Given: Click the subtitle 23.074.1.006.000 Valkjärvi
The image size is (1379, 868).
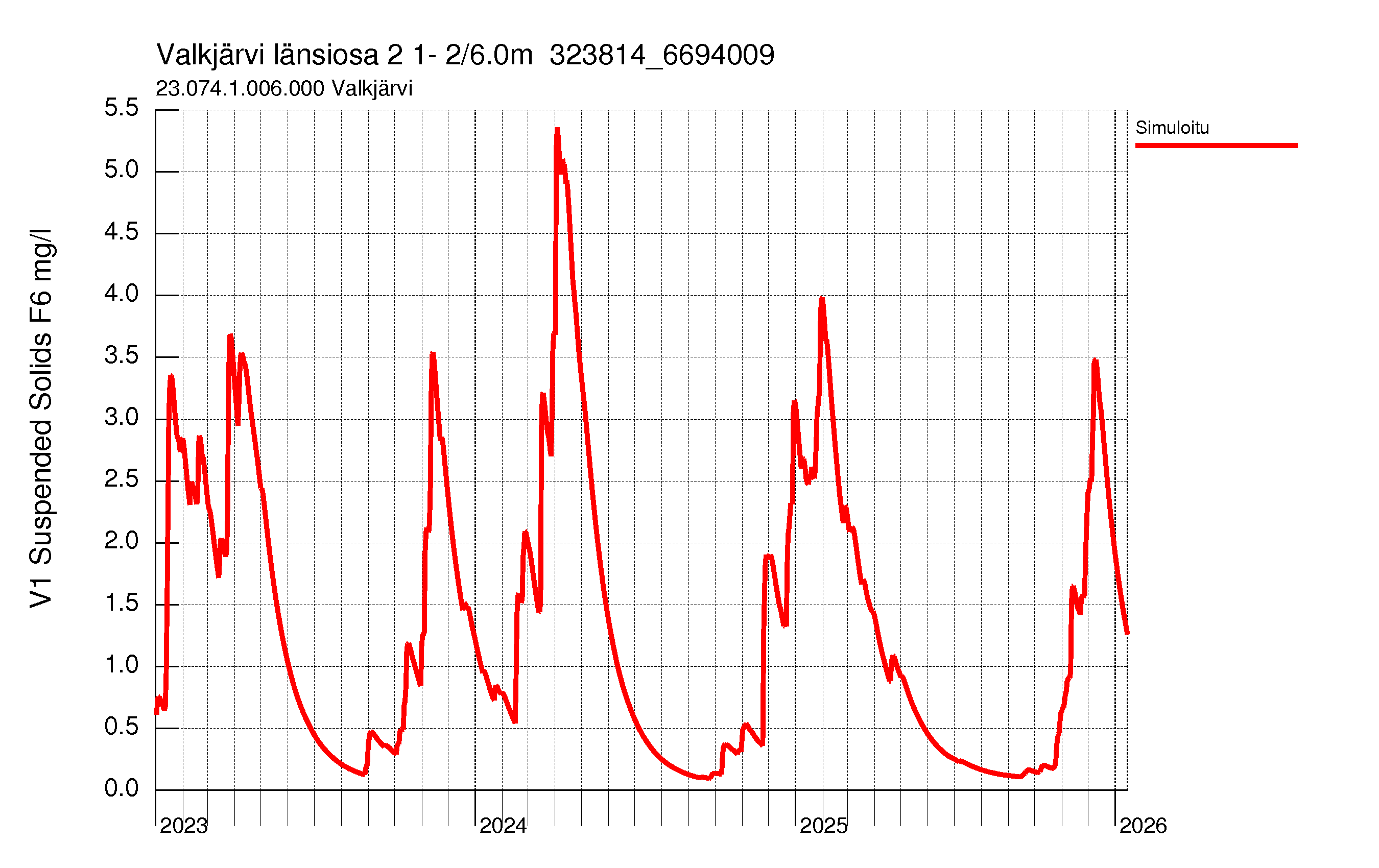Looking at the screenshot, I should point(283,89).
